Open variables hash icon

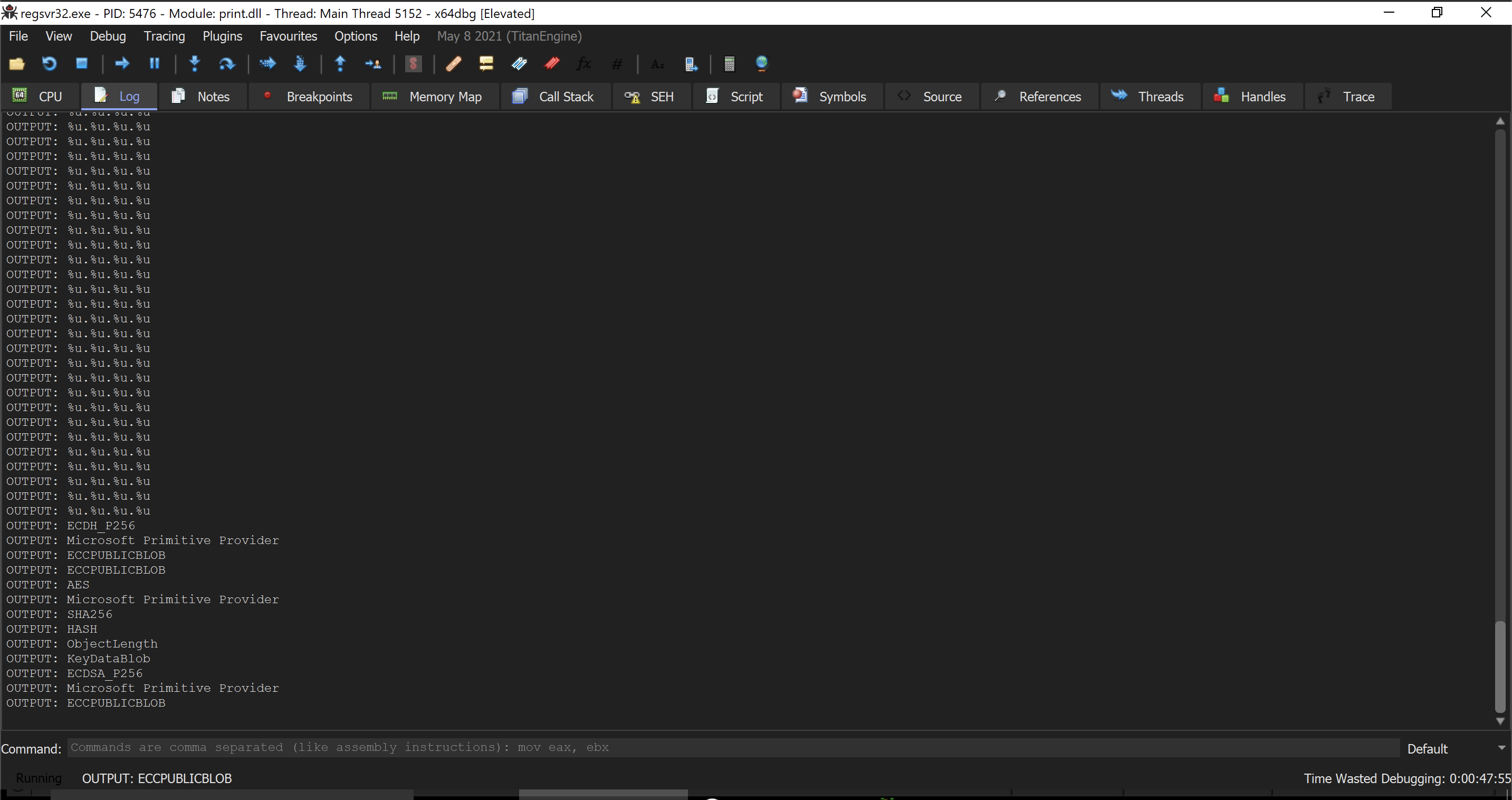point(617,63)
